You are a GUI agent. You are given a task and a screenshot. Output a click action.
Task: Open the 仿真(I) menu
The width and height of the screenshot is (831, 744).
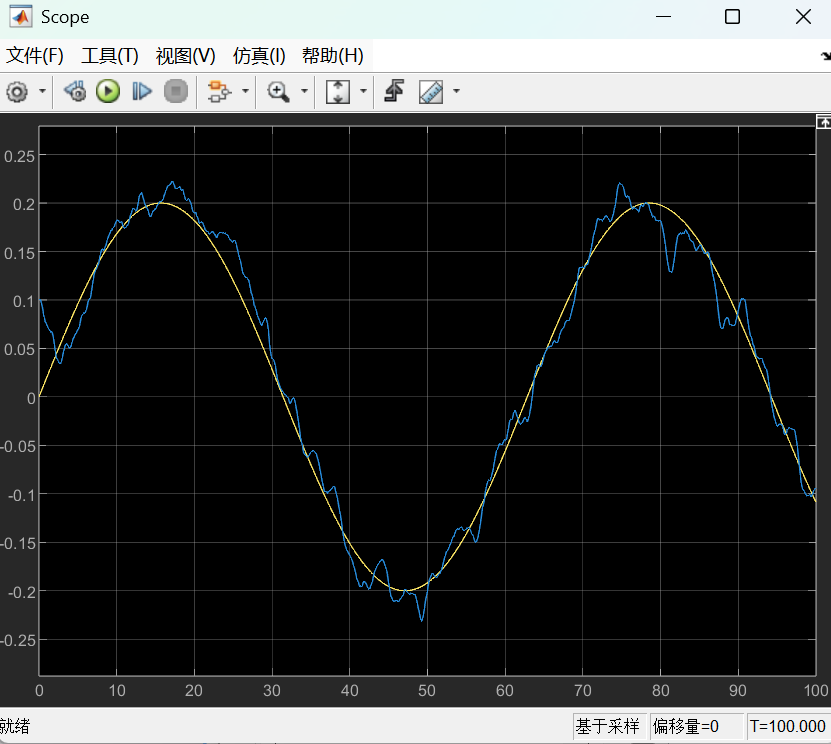[x=259, y=56]
